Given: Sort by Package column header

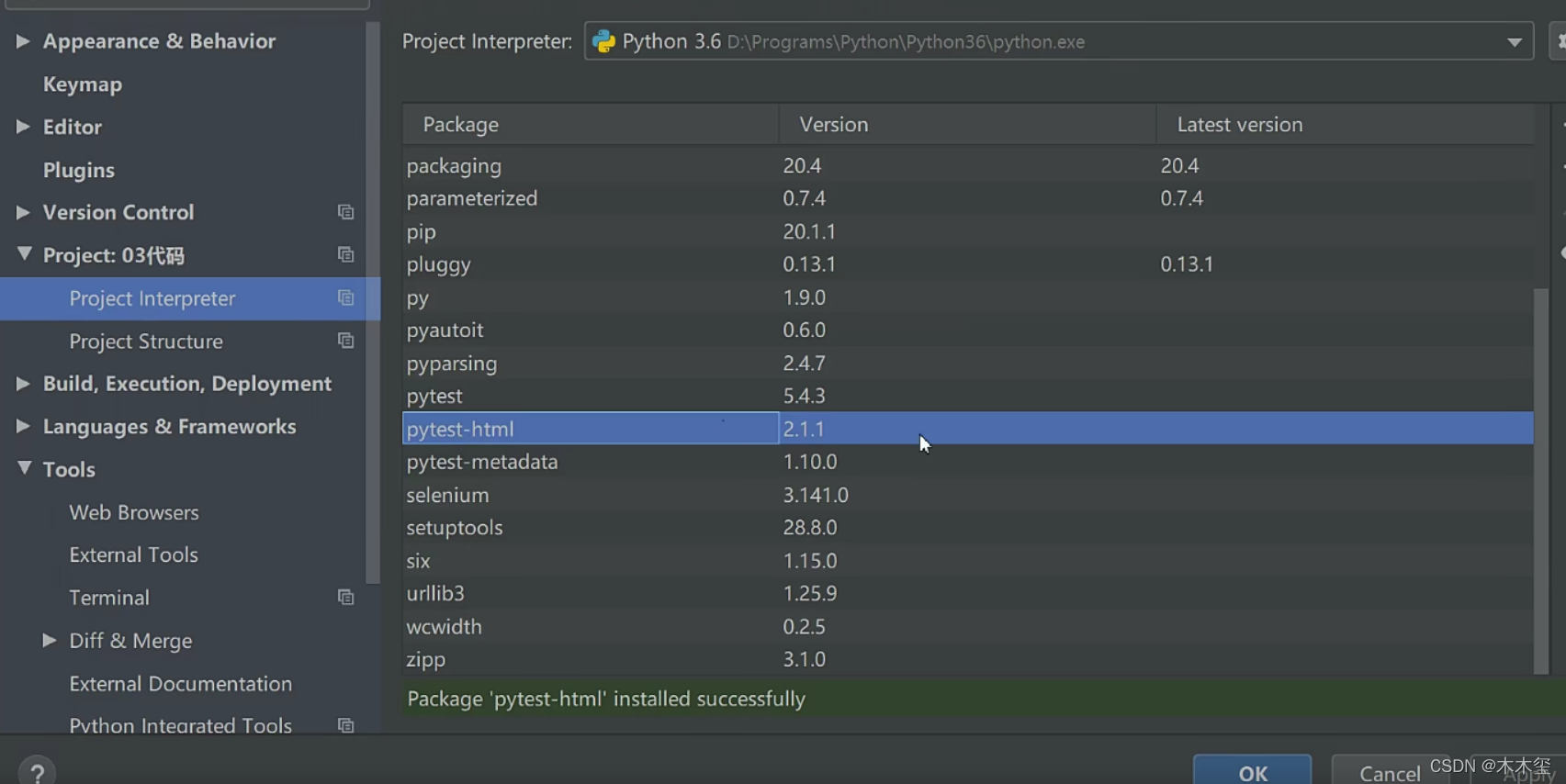Looking at the screenshot, I should (x=591, y=124).
